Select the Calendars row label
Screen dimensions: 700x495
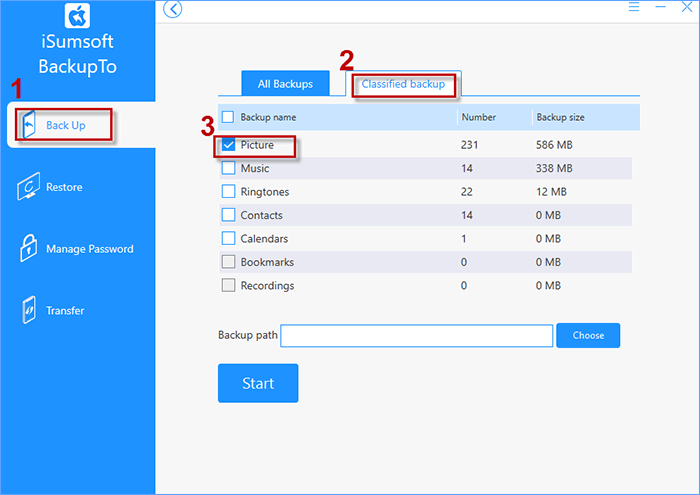264,239
